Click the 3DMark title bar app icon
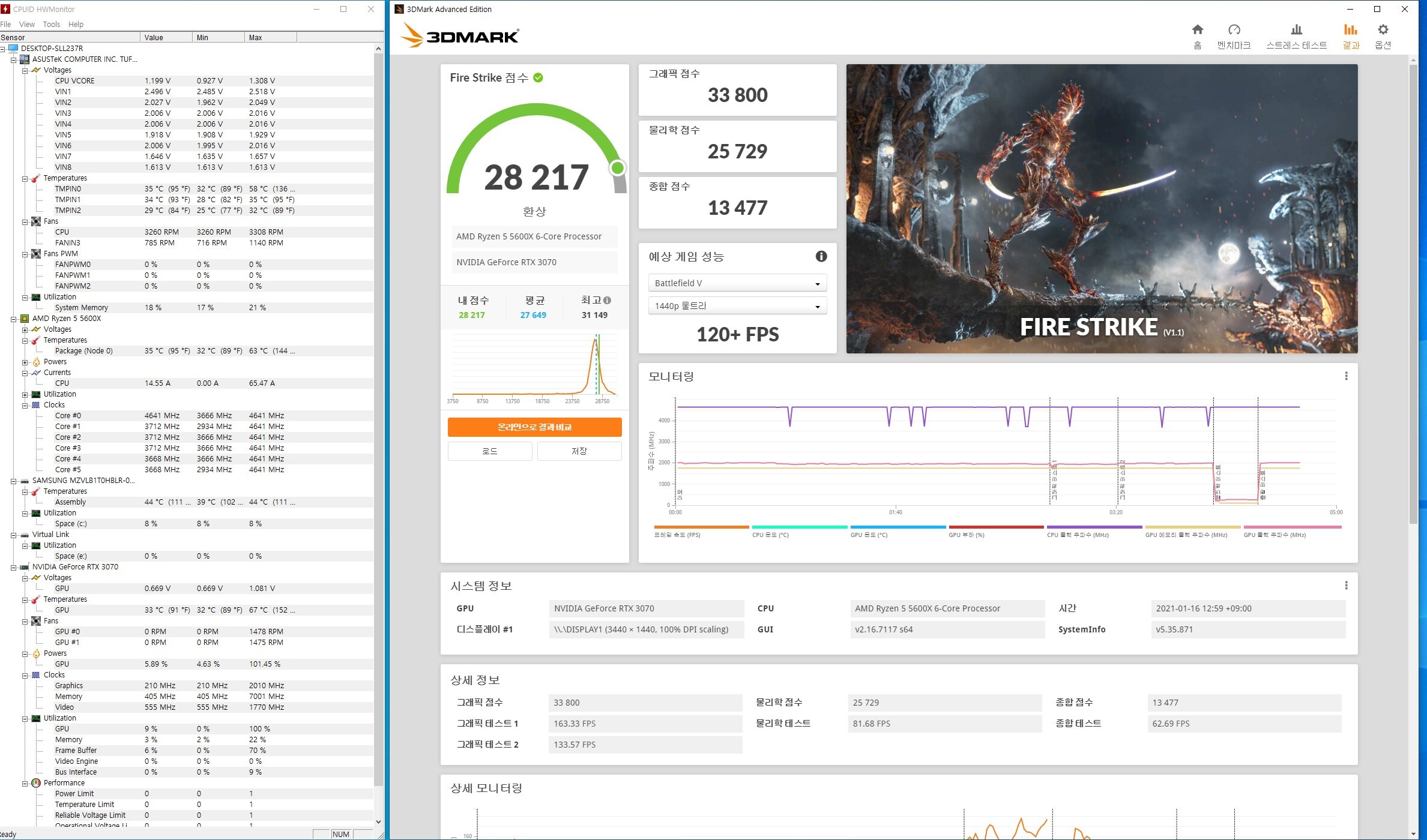The image size is (1427, 840). coord(399,9)
